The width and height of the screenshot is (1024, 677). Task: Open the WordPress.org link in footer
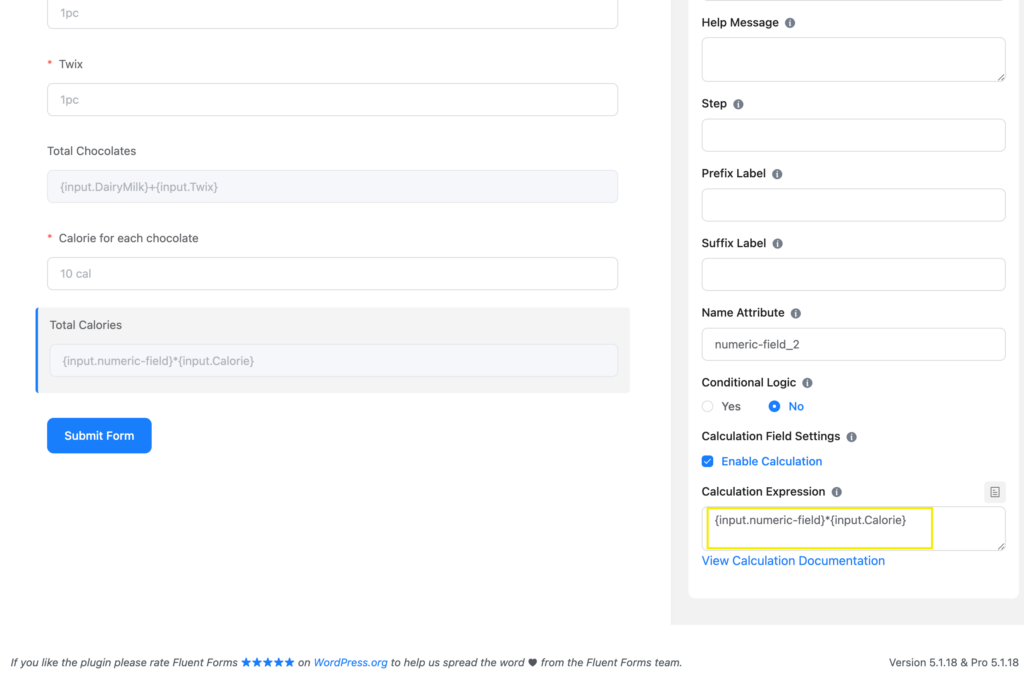click(350, 662)
